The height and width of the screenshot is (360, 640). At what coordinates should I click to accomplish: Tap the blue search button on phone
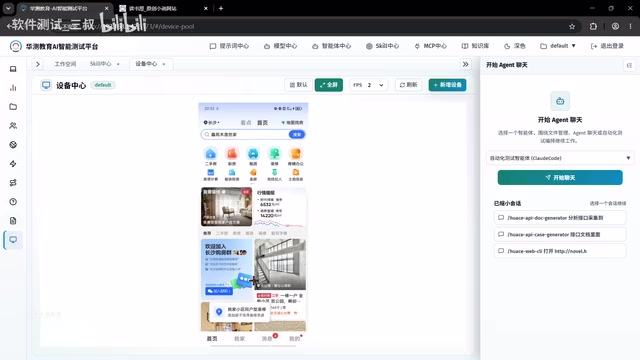[x=297, y=134]
